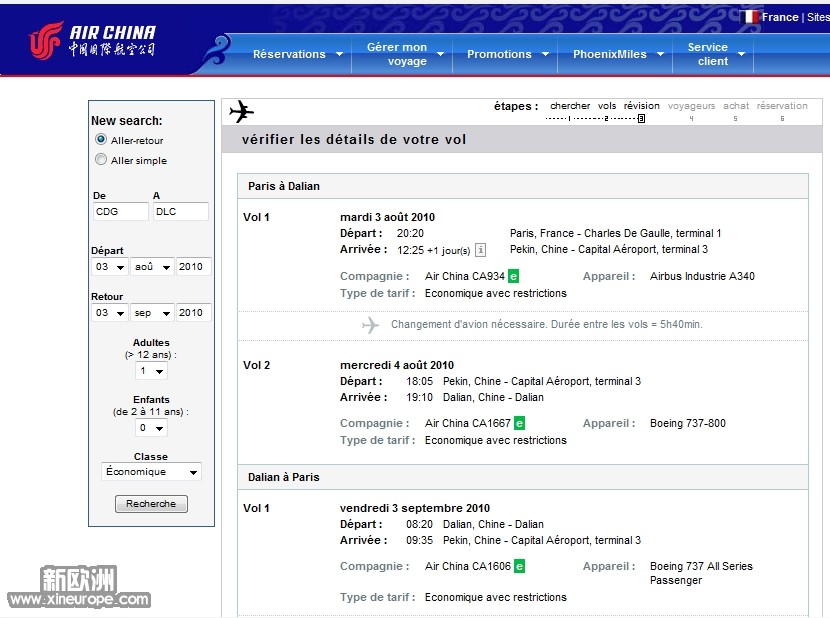Click the Paris à Dalian section header
Viewport: 830px width, 618px height.
522,186
